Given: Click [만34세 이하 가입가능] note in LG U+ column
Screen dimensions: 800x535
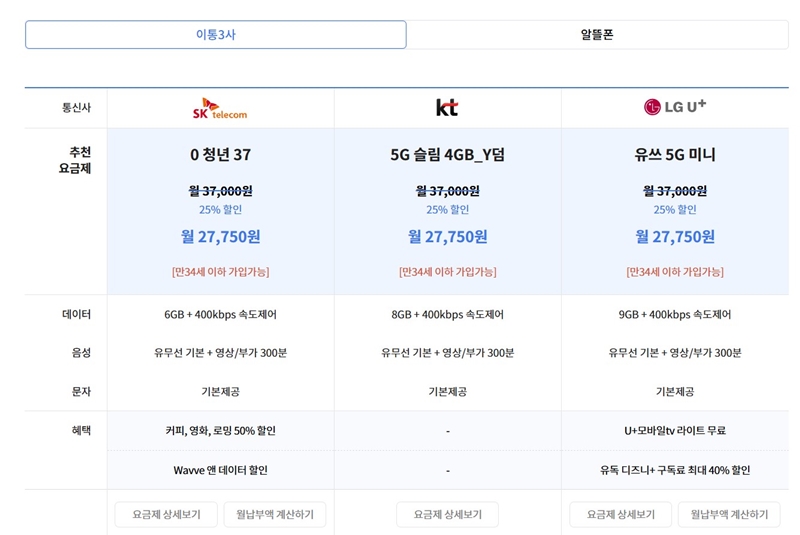Looking at the screenshot, I should [x=674, y=272].
